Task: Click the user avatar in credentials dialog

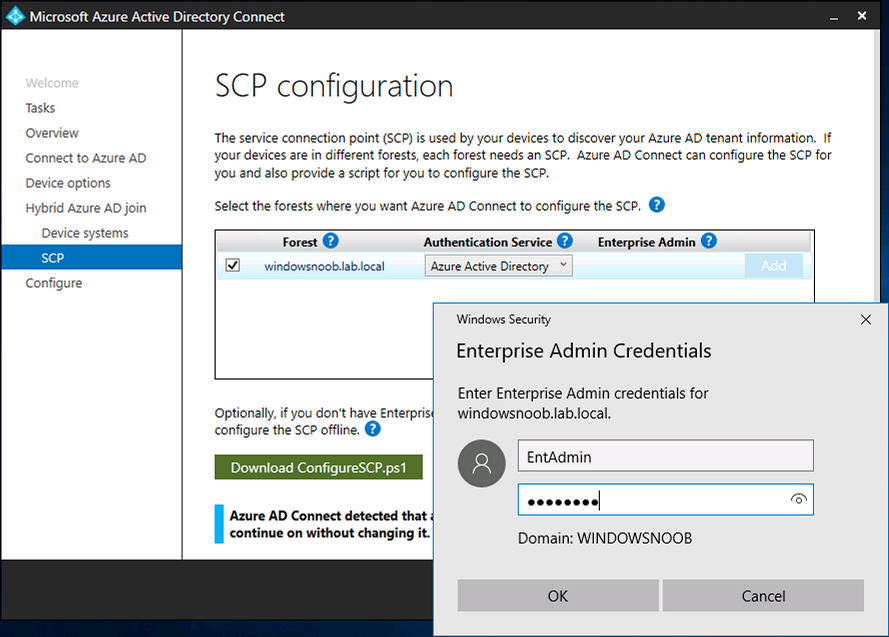Action: click(481, 463)
